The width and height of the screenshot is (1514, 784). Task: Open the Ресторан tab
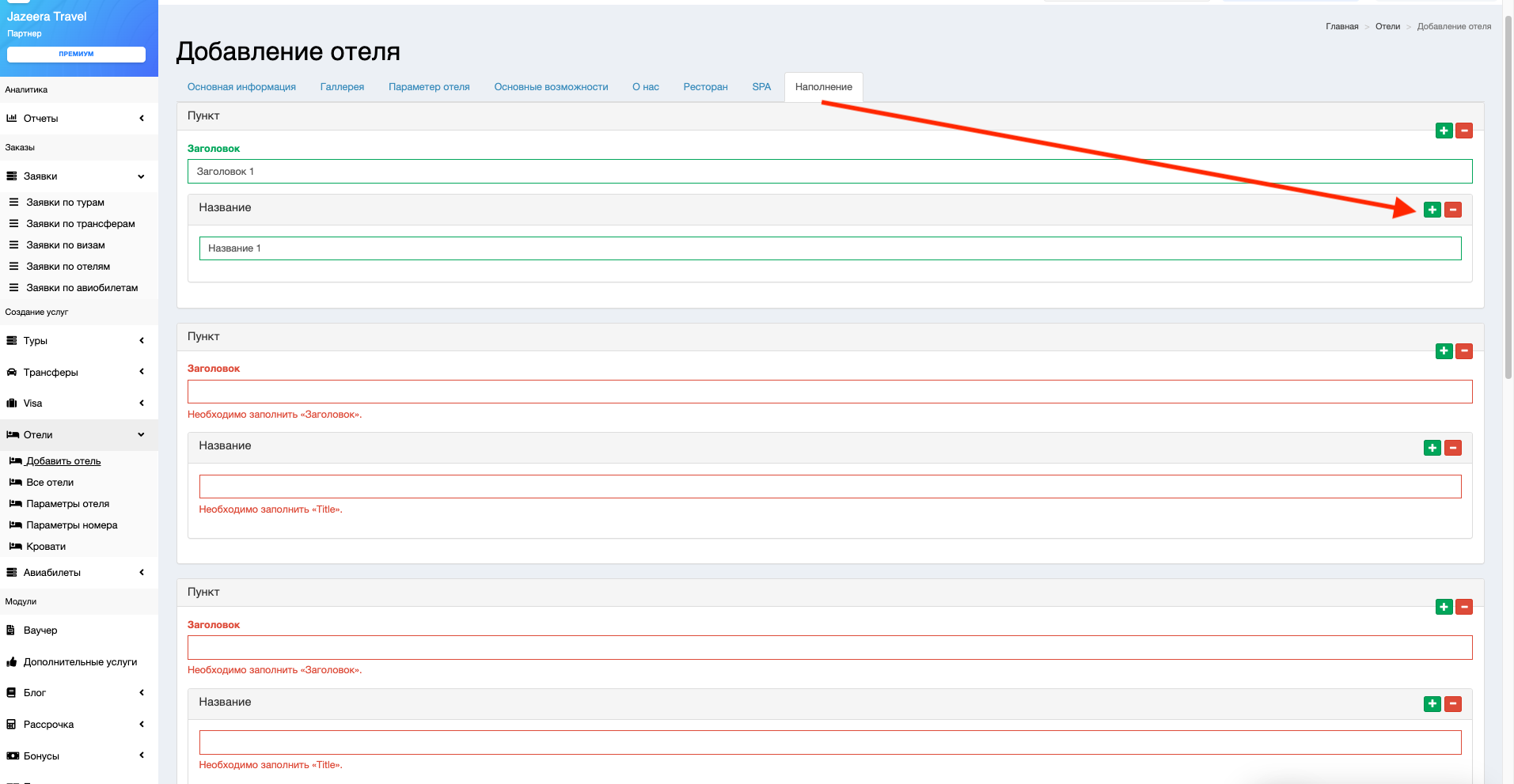click(x=705, y=87)
